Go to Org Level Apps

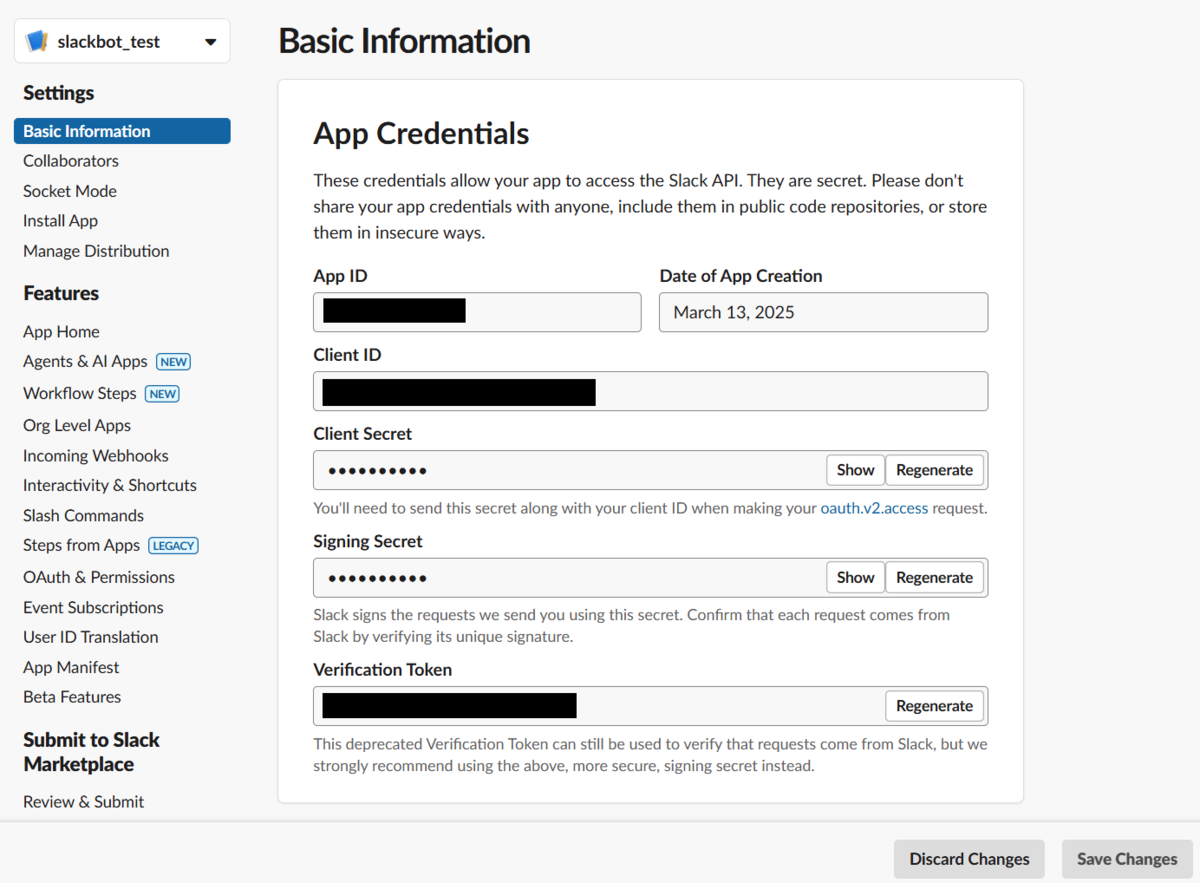(77, 426)
